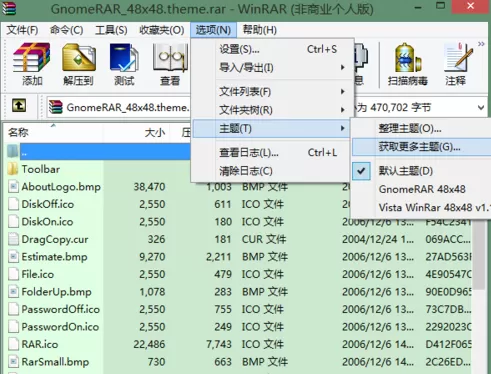
Task: Expand the 文件列表(F) submenu
Action: 271,92
